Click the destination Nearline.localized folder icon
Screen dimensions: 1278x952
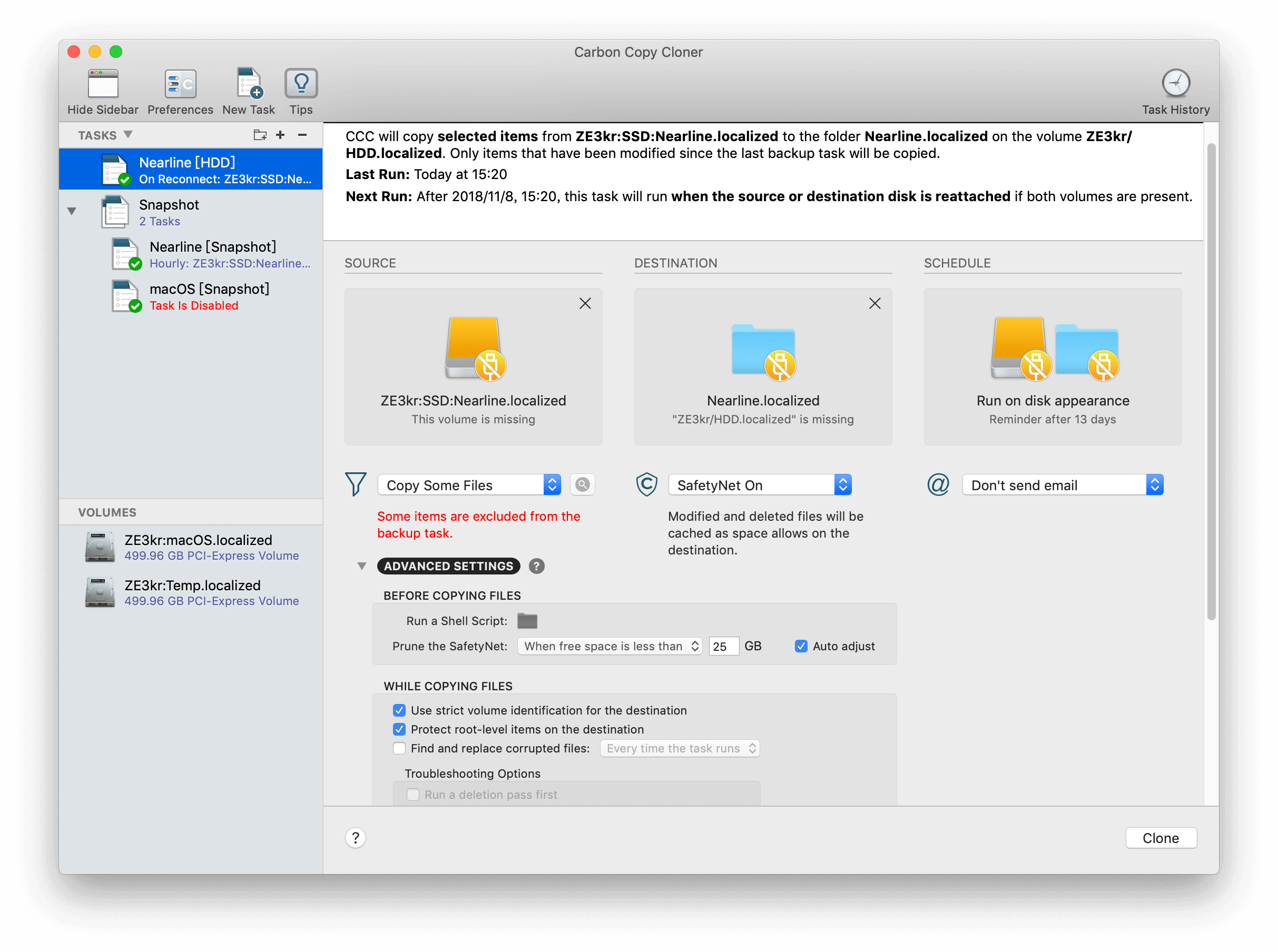(763, 352)
